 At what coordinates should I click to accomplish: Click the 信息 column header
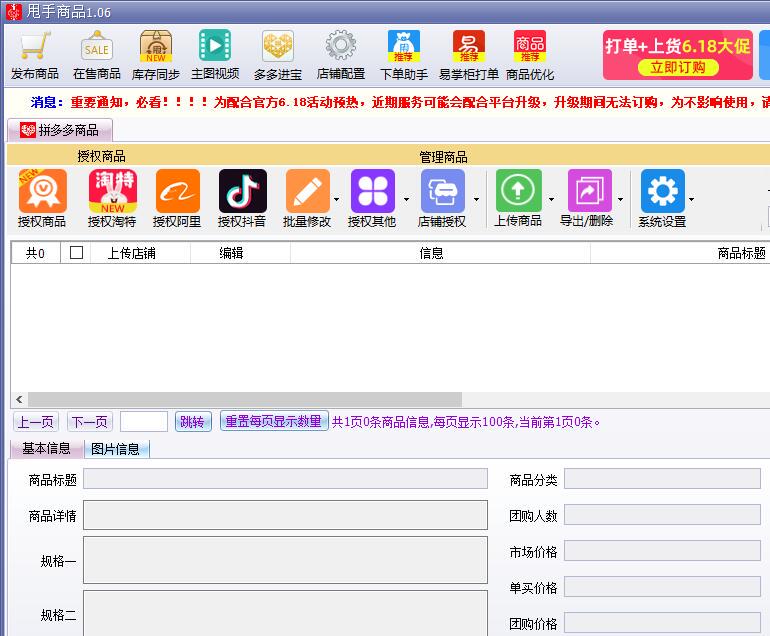pyautogui.click(x=440, y=253)
